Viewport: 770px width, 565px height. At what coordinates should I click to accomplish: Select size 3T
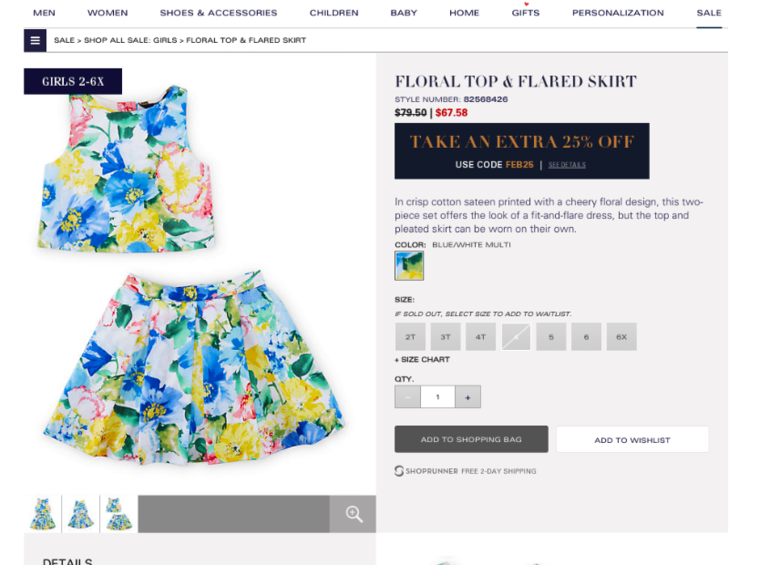pos(445,337)
